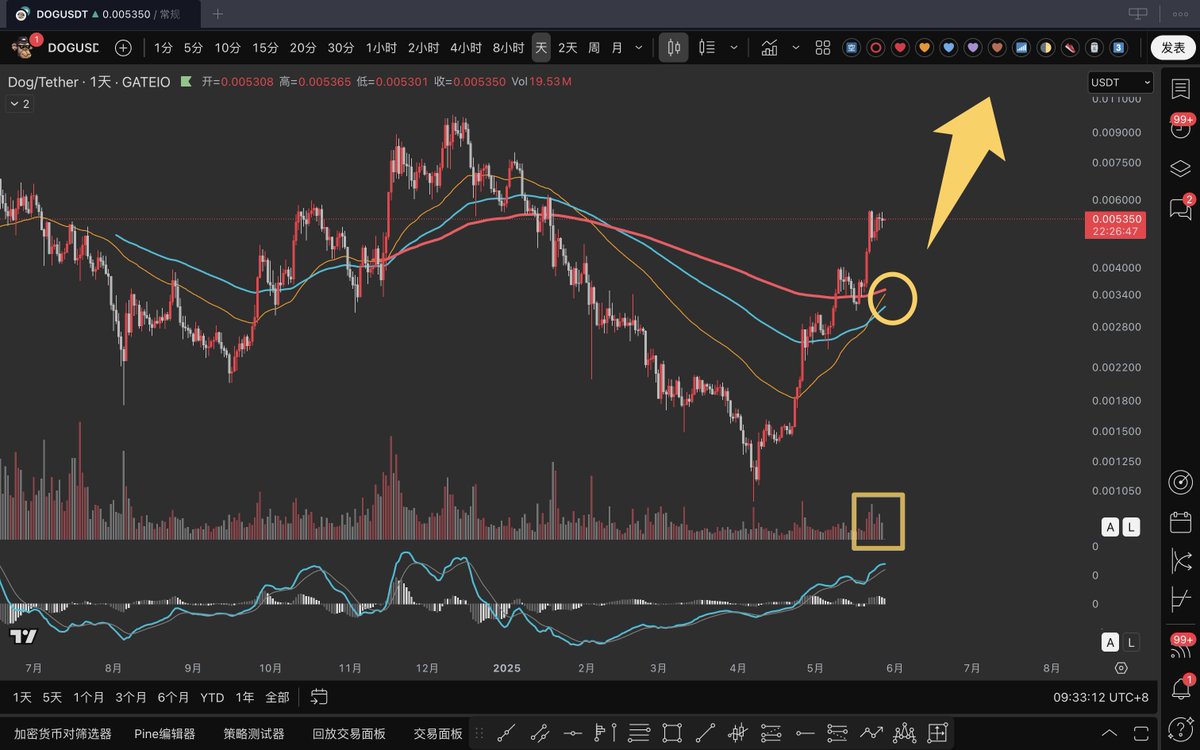
Task: Open the 回放交易面板 tab
Action: click(x=349, y=733)
